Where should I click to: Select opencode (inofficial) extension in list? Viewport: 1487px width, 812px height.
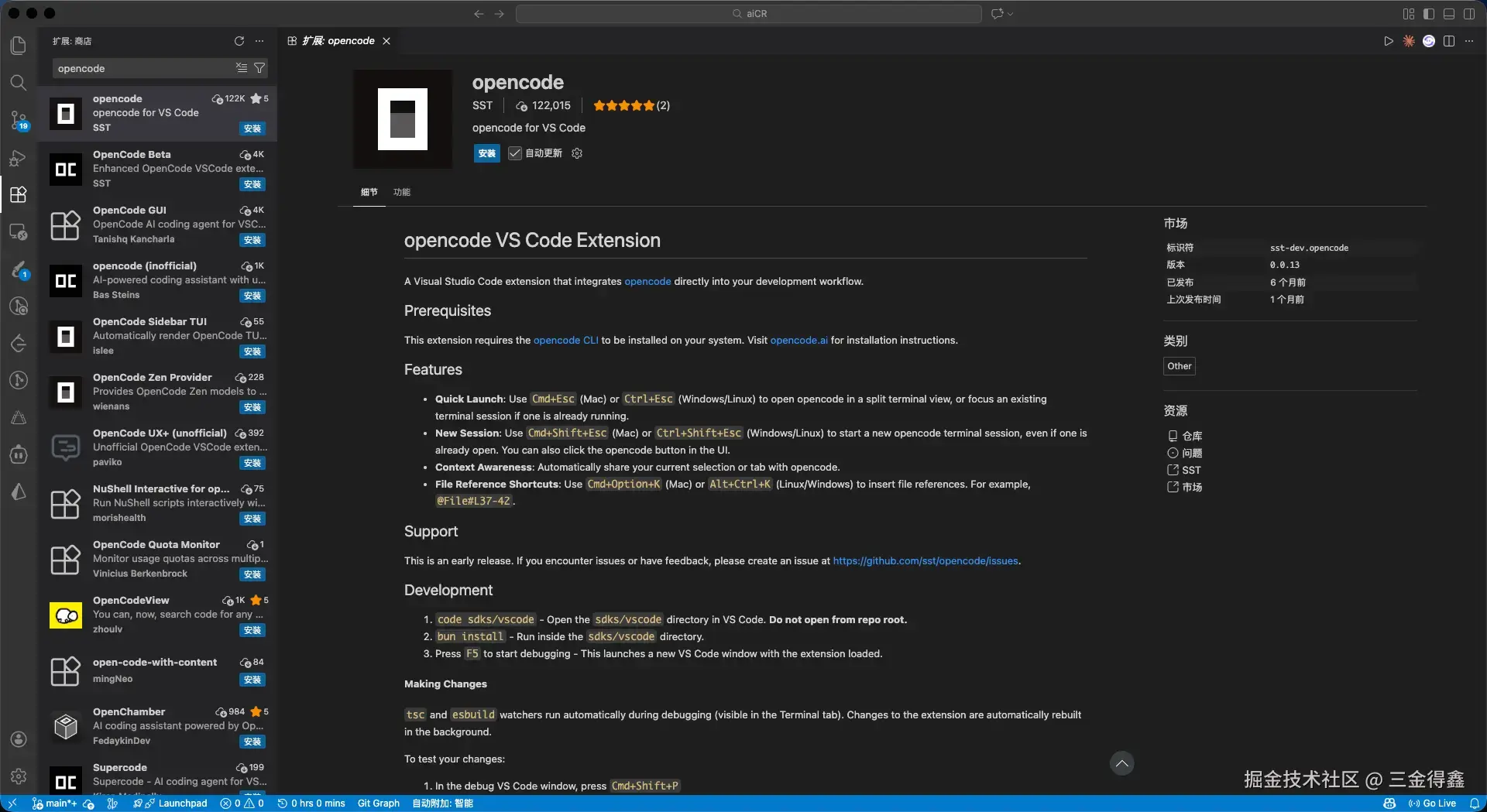point(158,280)
